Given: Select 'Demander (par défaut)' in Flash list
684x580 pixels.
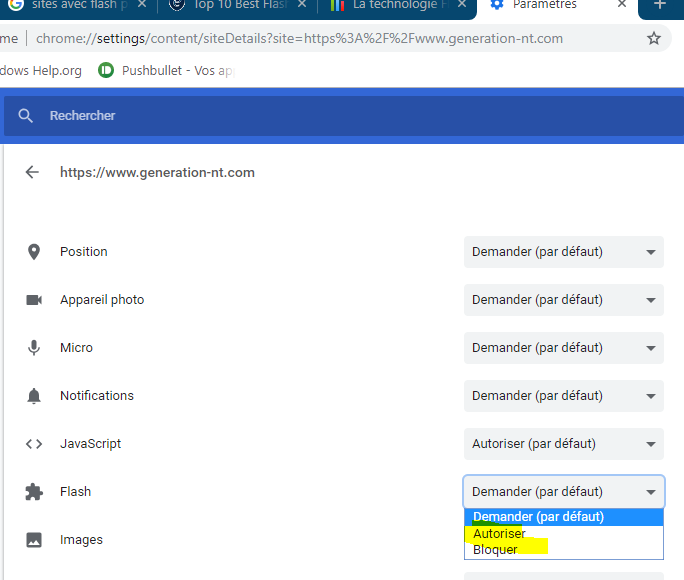Looking at the screenshot, I should [564, 517].
